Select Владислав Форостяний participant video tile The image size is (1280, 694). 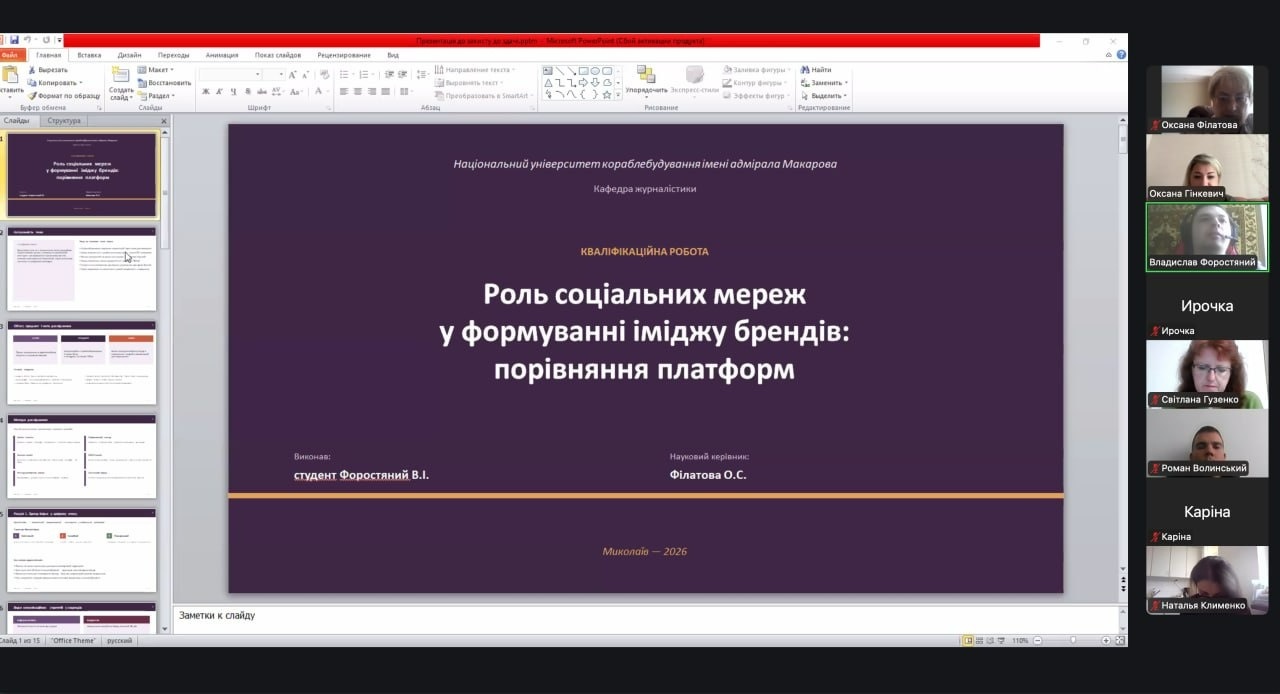pos(1207,237)
